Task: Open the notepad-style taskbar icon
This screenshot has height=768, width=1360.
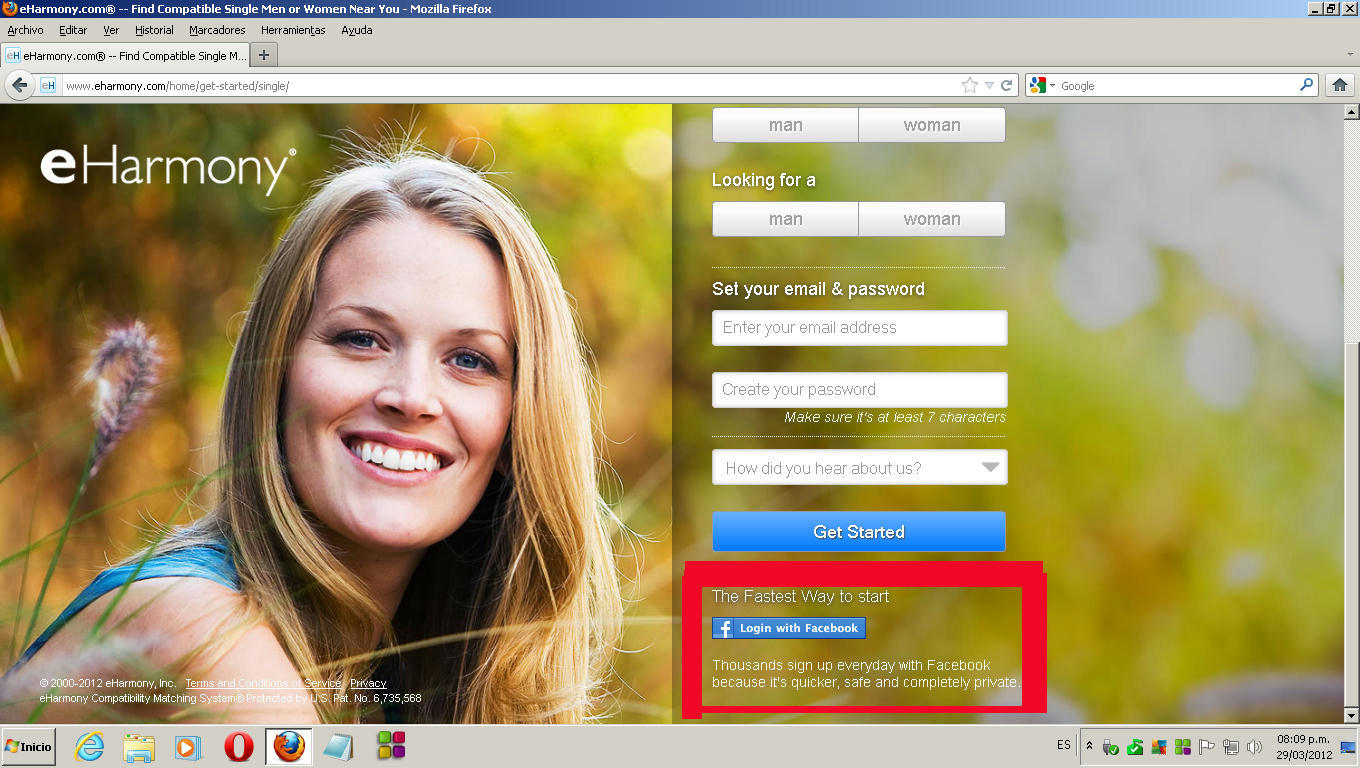Action: [338, 747]
